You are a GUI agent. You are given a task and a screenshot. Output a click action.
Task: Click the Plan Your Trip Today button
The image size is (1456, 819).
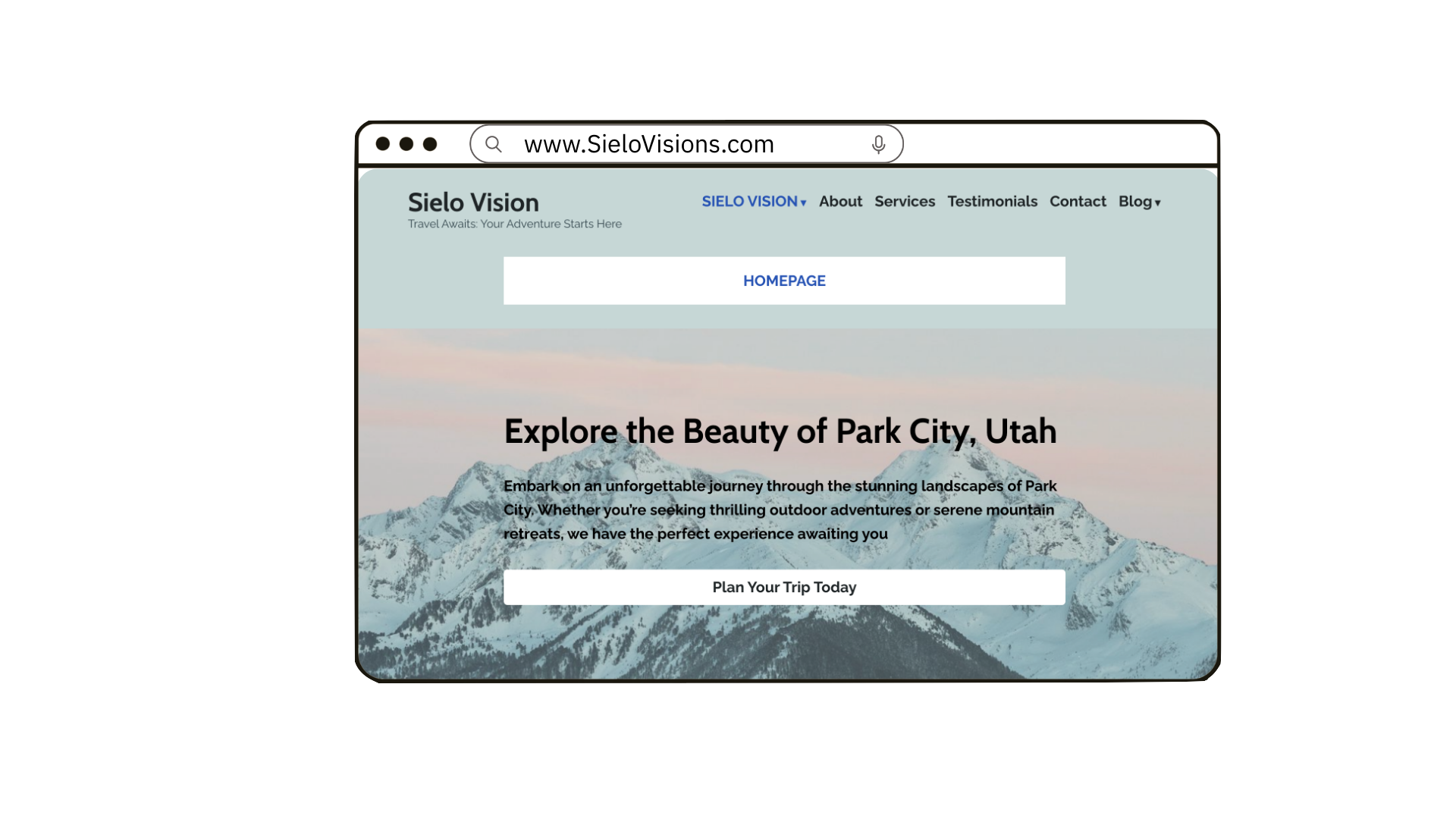tap(784, 586)
